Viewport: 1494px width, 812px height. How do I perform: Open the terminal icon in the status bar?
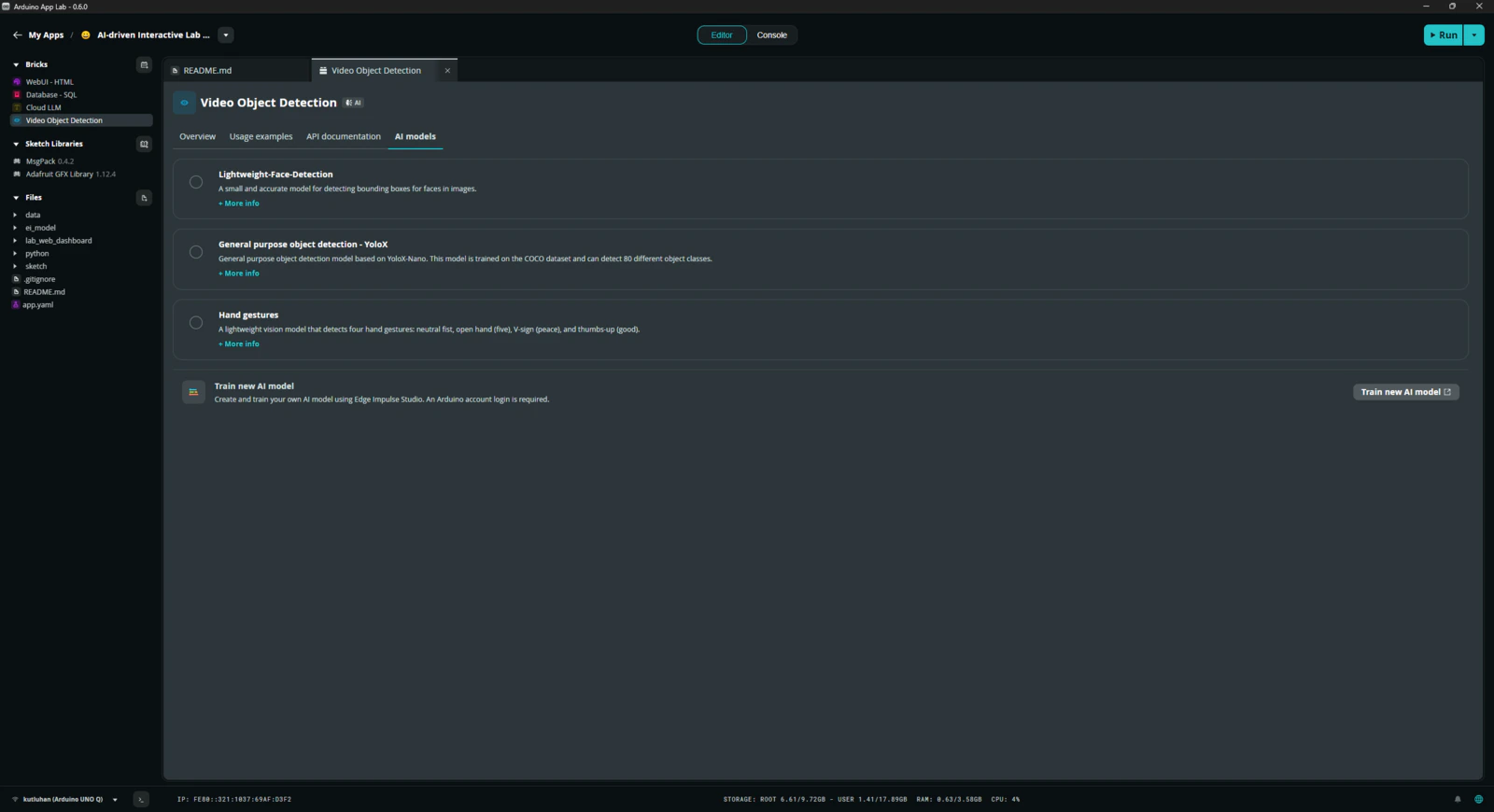[x=141, y=799]
